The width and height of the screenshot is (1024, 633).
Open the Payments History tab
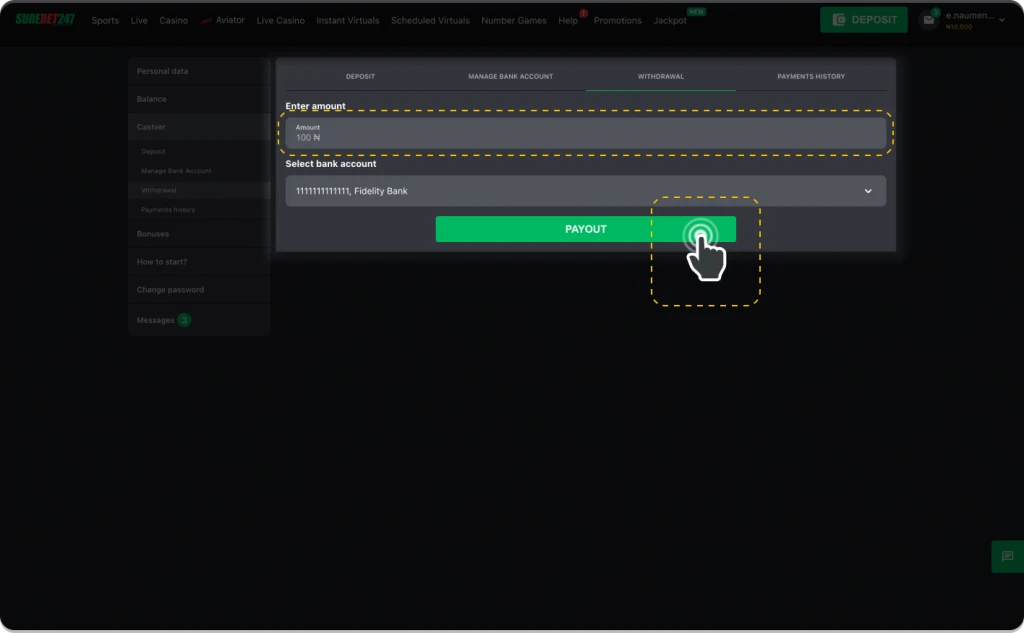click(810, 76)
